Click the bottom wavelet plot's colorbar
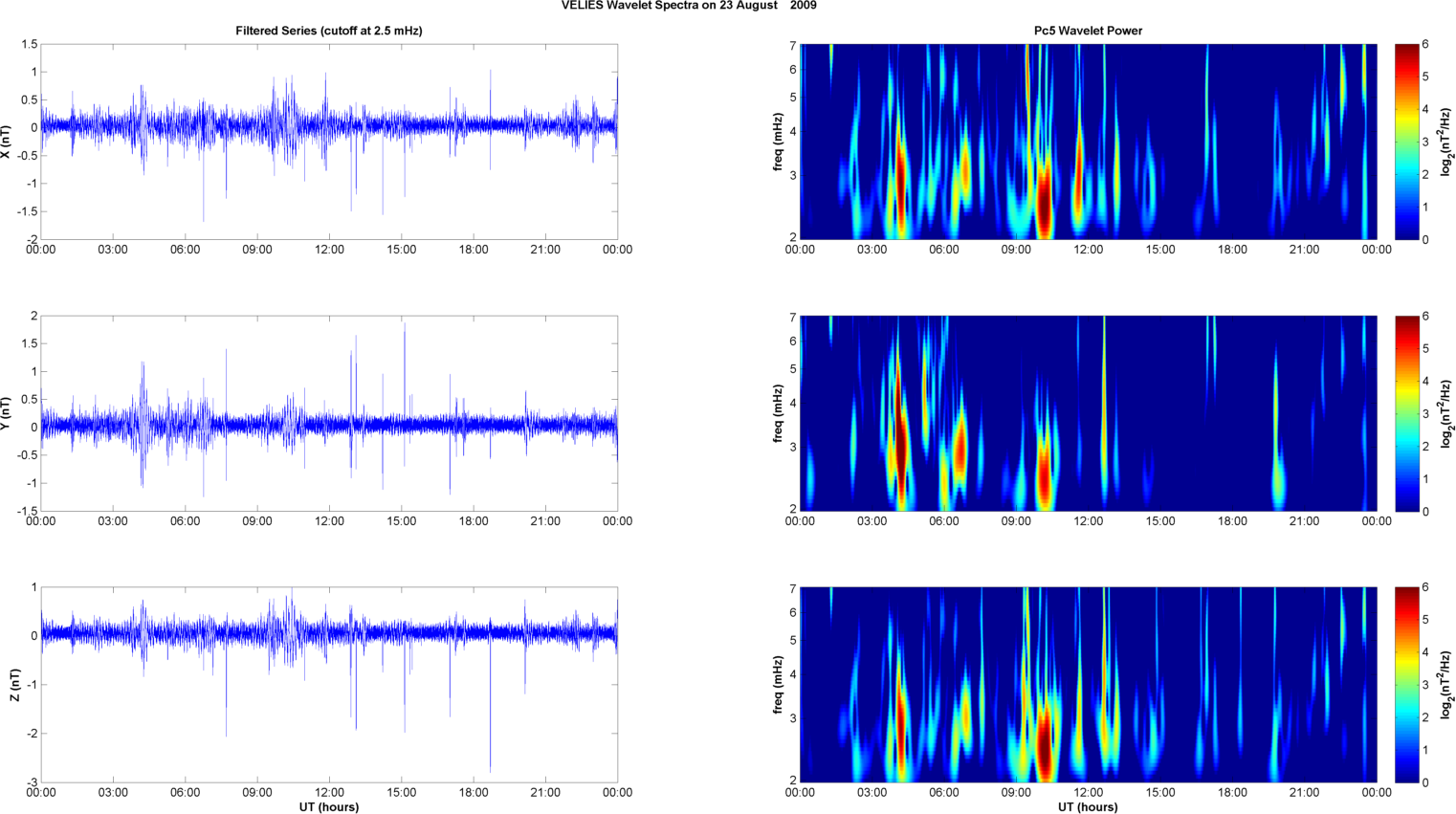Screen dimensions: 1456x814 point(1406,685)
